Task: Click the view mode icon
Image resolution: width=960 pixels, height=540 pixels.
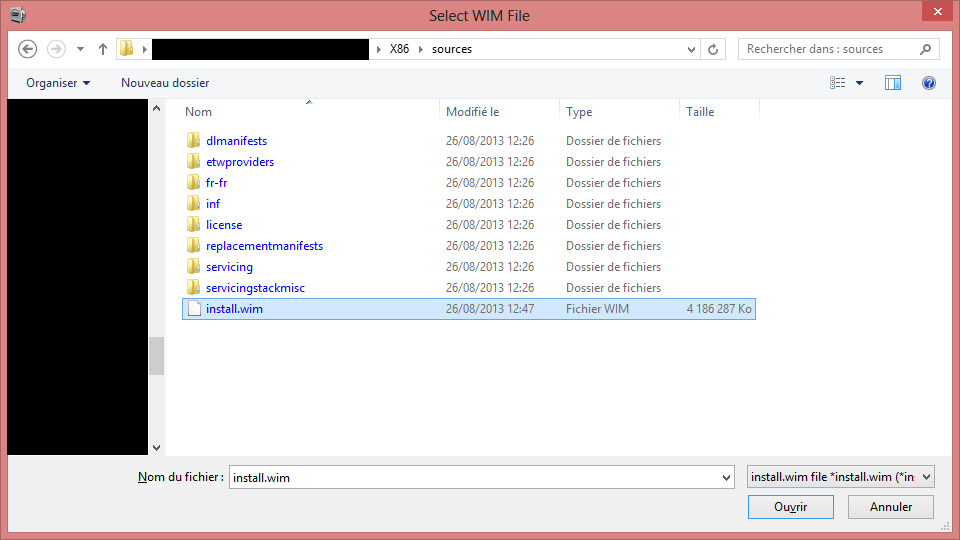Action: (838, 83)
